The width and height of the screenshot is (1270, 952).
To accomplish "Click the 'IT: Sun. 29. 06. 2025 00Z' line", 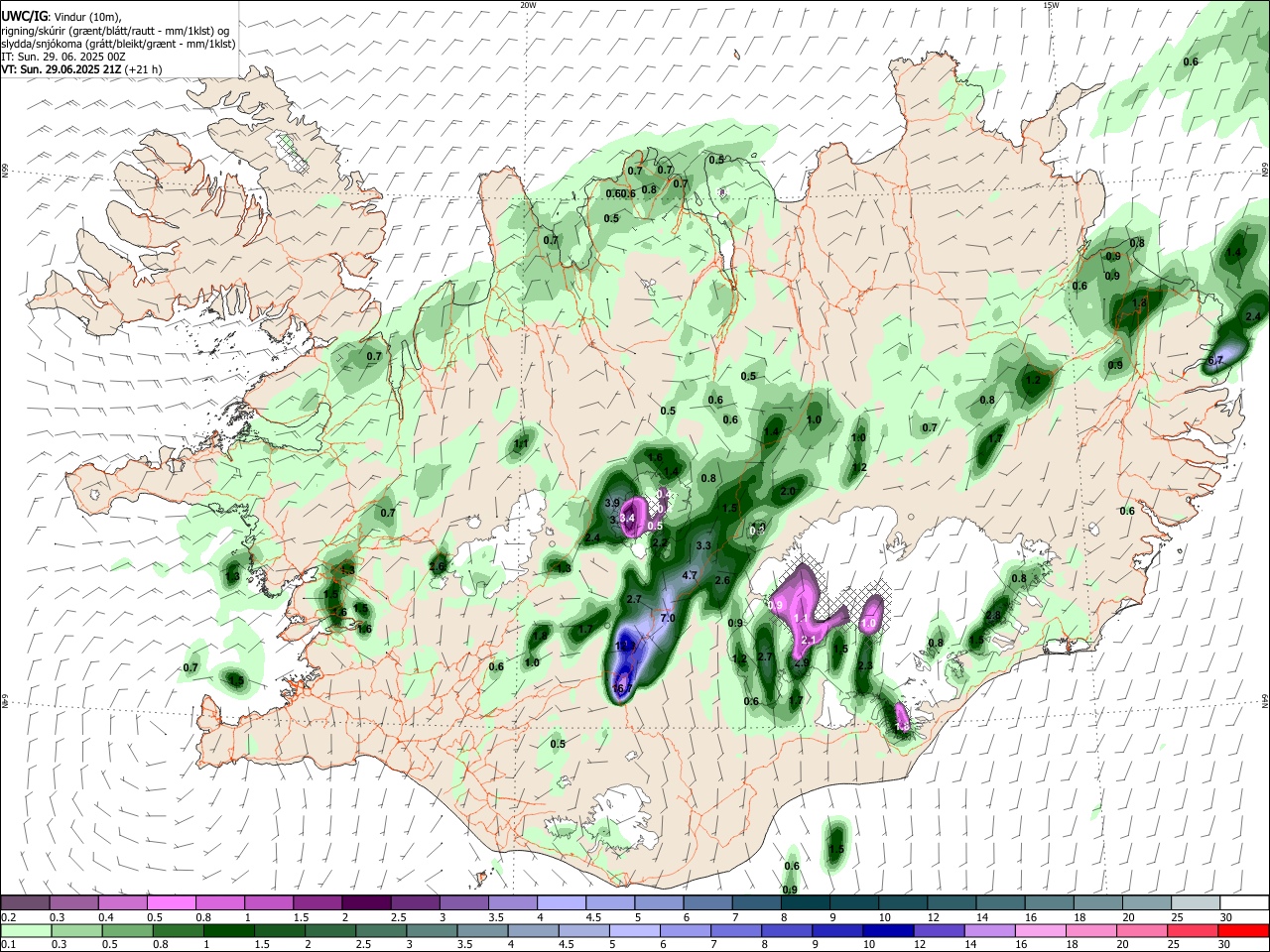I will click(x=63, y=57).
